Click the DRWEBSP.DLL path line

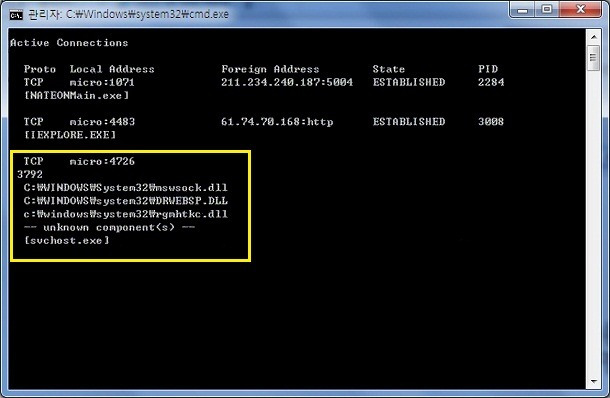[x=126, y=201]
